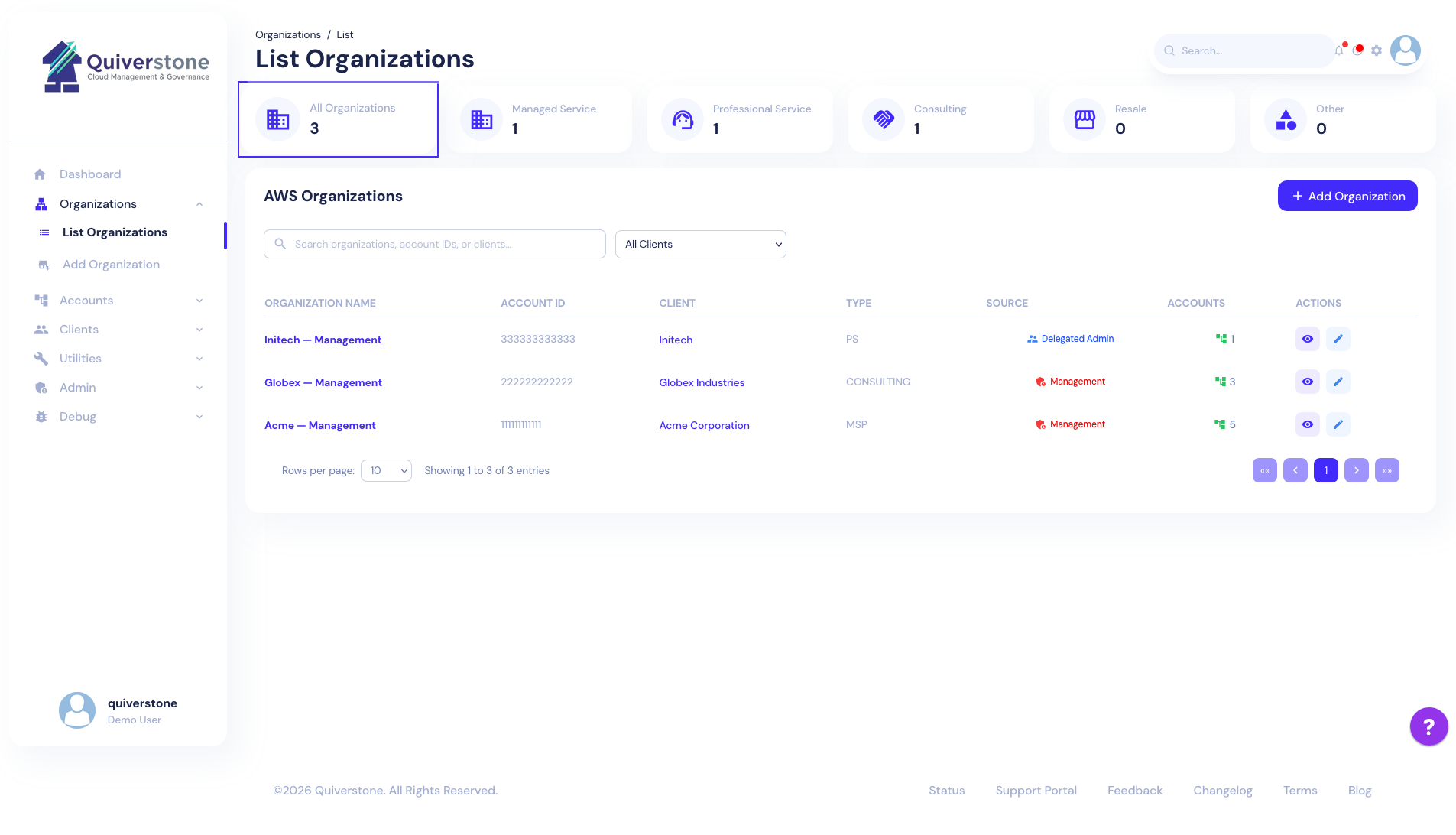This screenshot has width=1456, height=835.
Task: Open the settings gear in header
Action: [1377, 50]
